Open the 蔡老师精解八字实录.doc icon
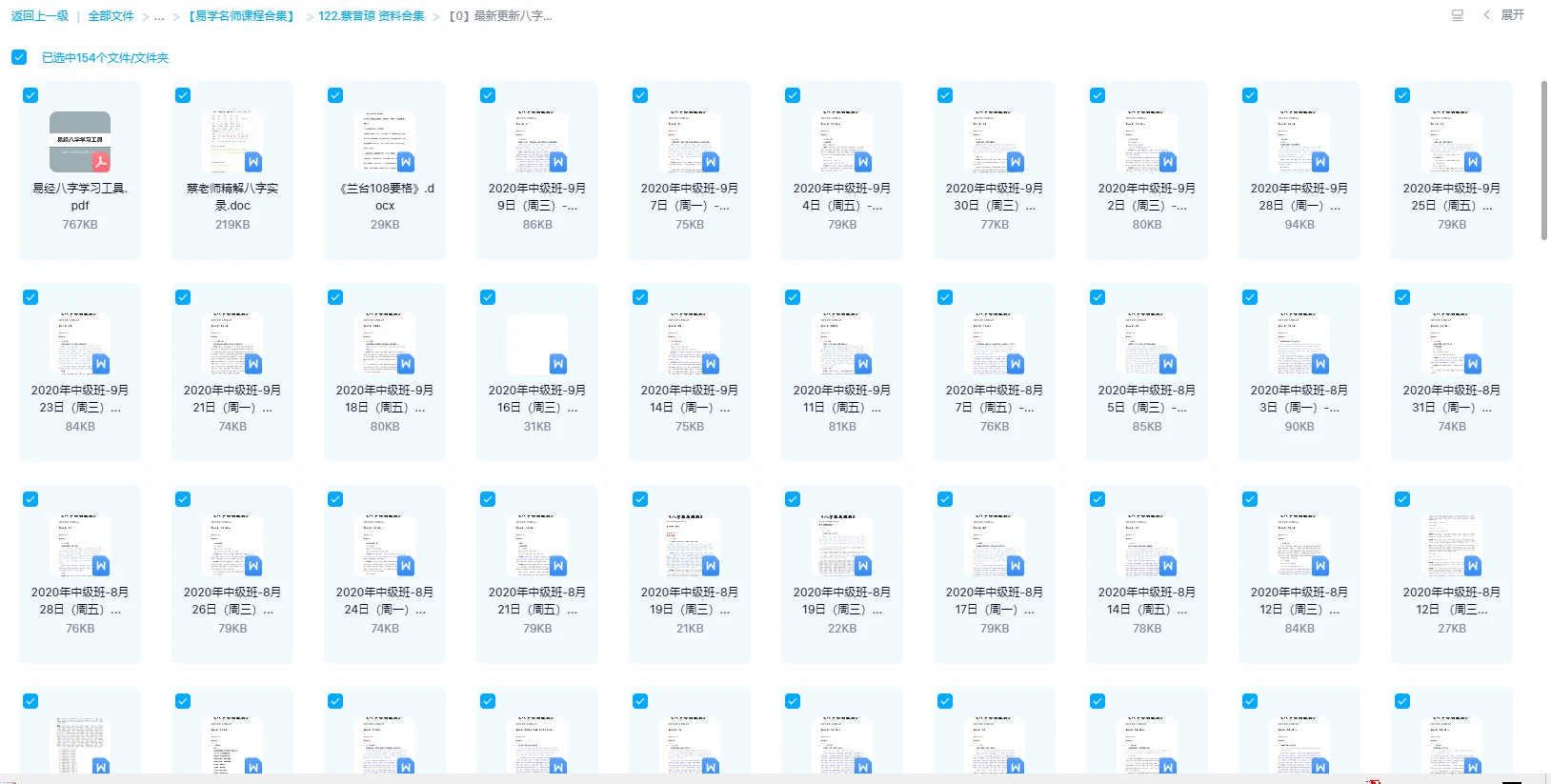Screen dimensions: 1551x784 point(232,142)
